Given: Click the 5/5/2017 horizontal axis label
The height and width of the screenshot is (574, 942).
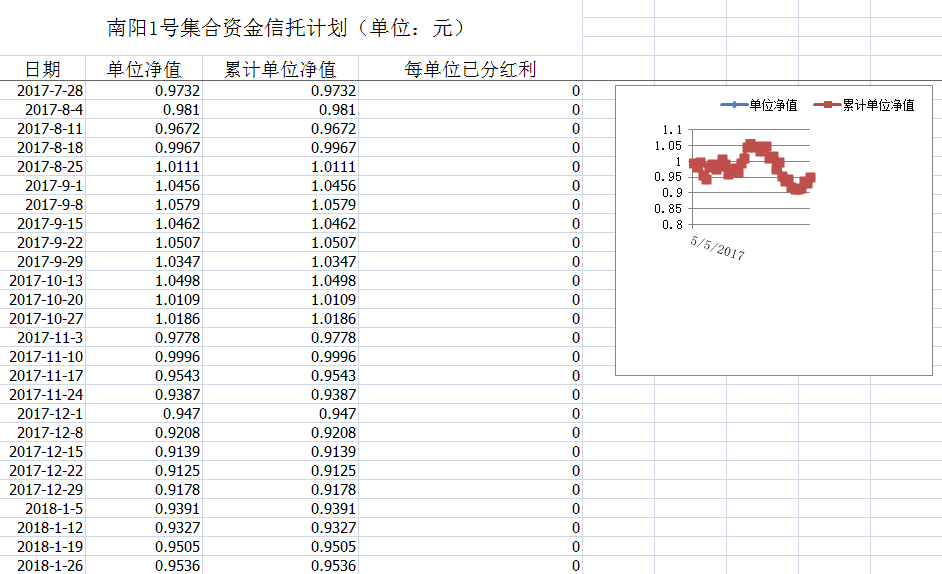Looking at the screenshot, I should pos(717,246).
